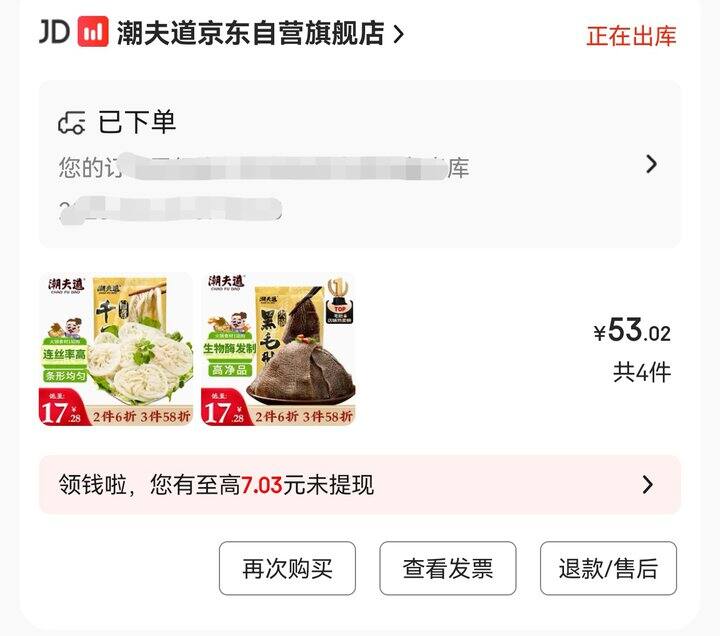Viewport: 720px width, 636px height.
Task: Click chevron next to store name
Action: coord(399,34)
